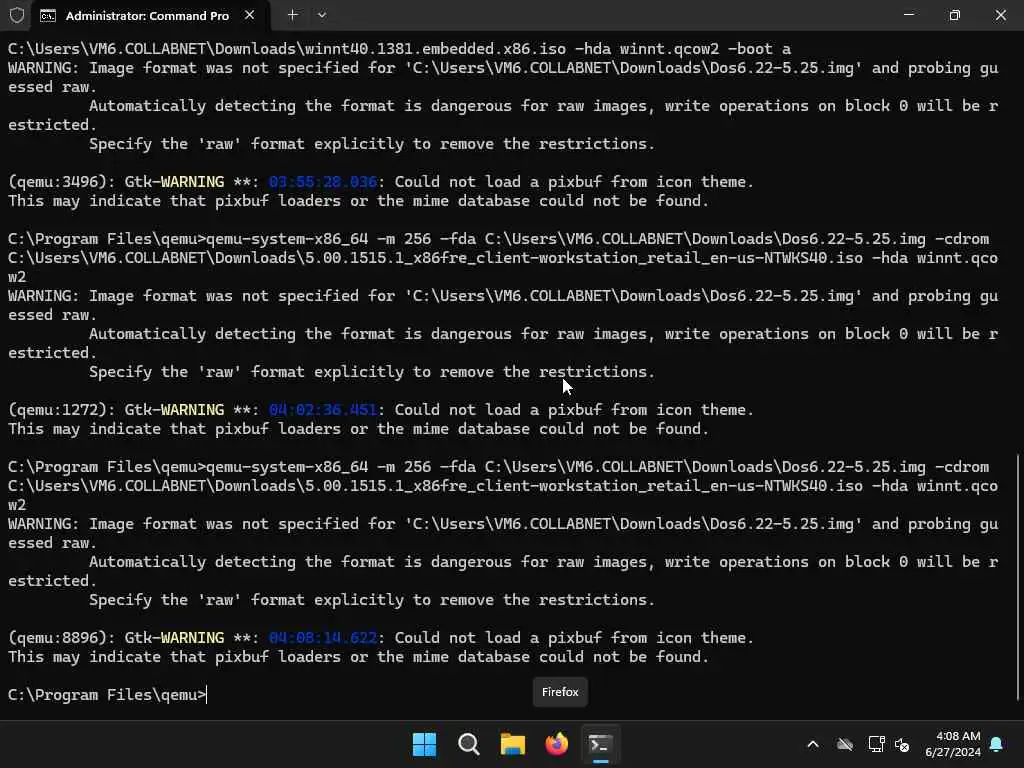Click the cloud sync tray icon

[x=845, y=744]
